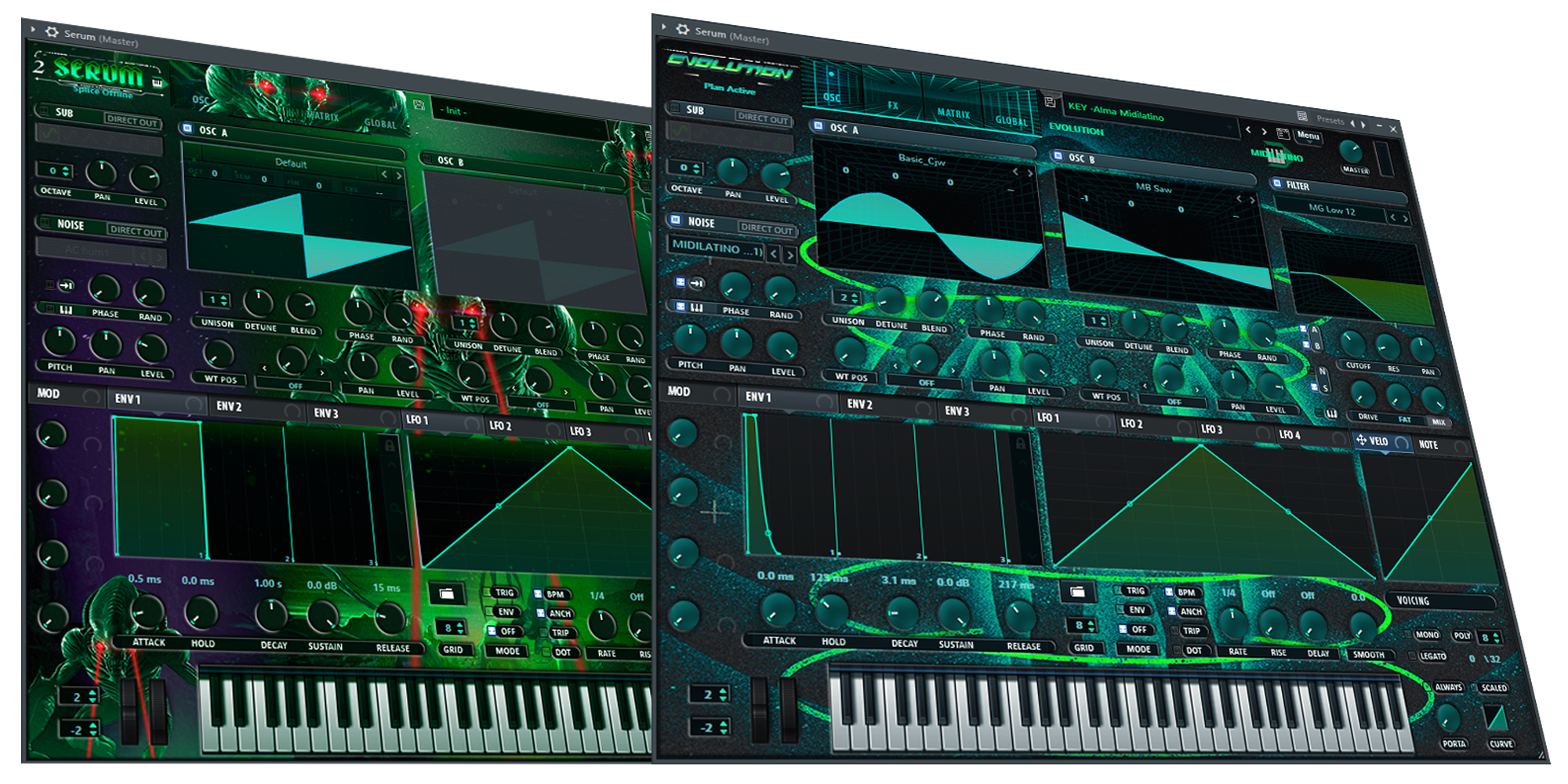This screenshot has width=1568, height=784.
Task: Toggle OSC A enable in Evolution window
Action: (x=818, y=125)
